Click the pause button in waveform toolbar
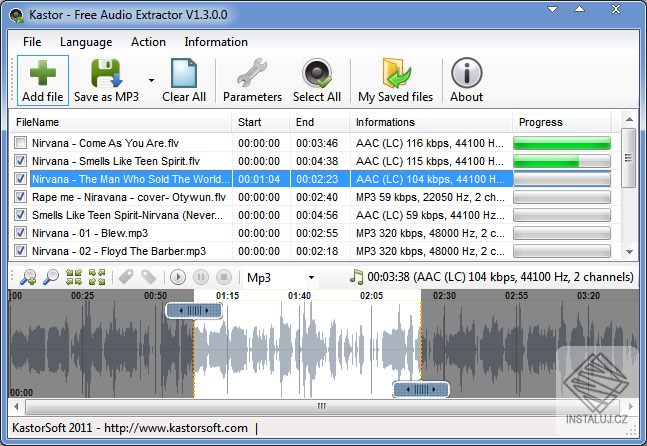 (x=201, y=277)
